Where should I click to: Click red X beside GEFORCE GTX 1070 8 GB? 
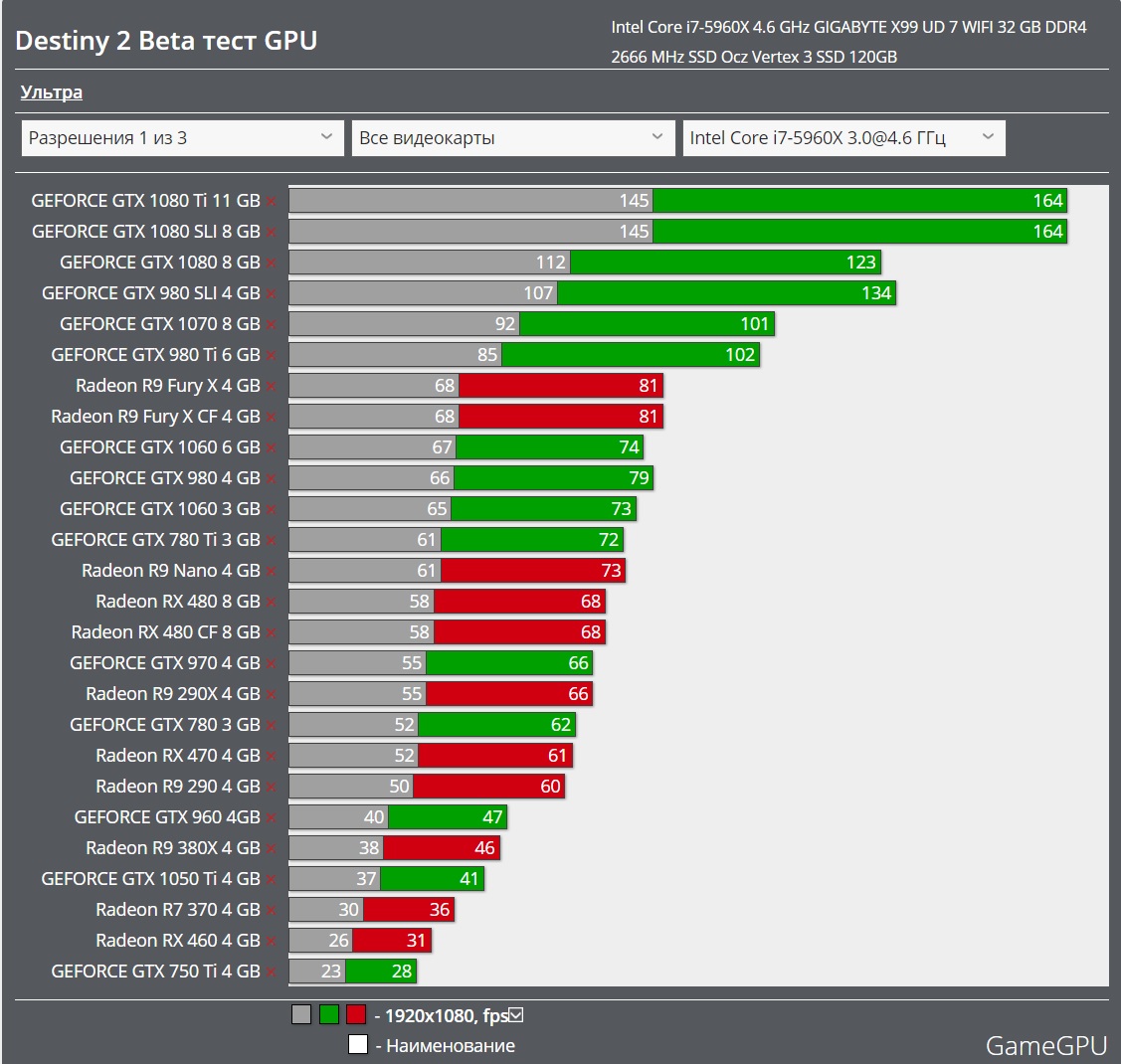coord(271,325)
